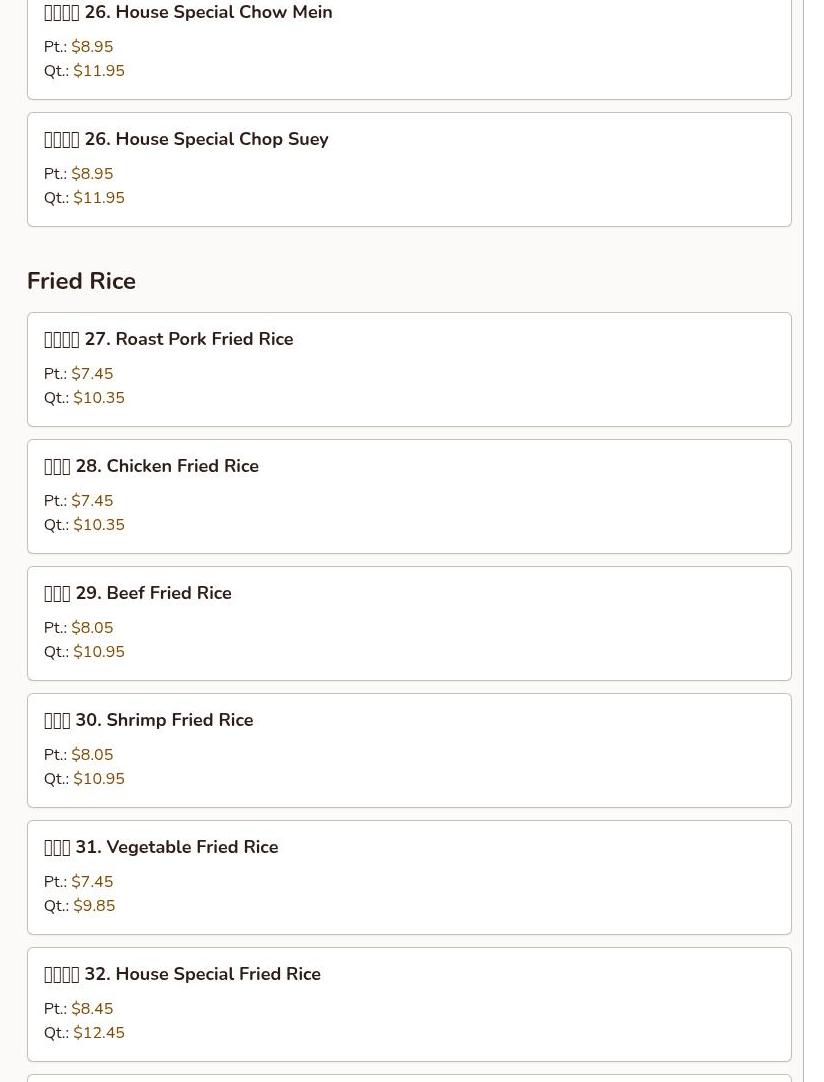824x1082 pixels.
Task: Pick the quart price for House Special Chow Mein
Action: 99,71
